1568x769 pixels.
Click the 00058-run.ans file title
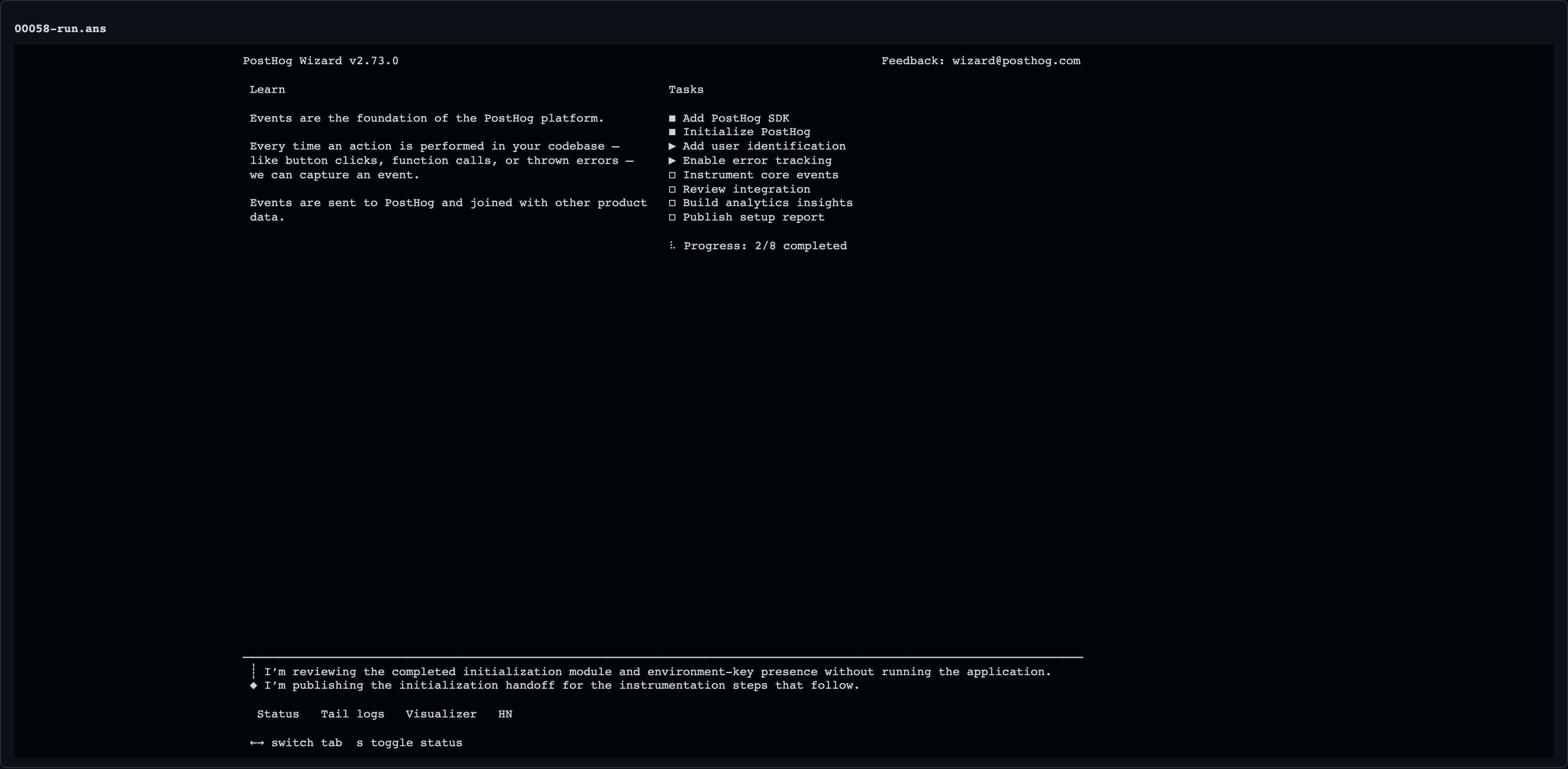pyautogui.click(x=60, y=29)
